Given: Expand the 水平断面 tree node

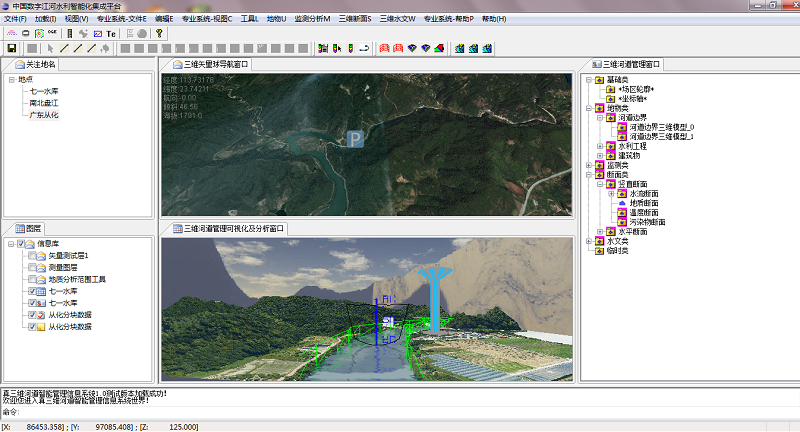Looking at the screenshot, I should point(600,232).
